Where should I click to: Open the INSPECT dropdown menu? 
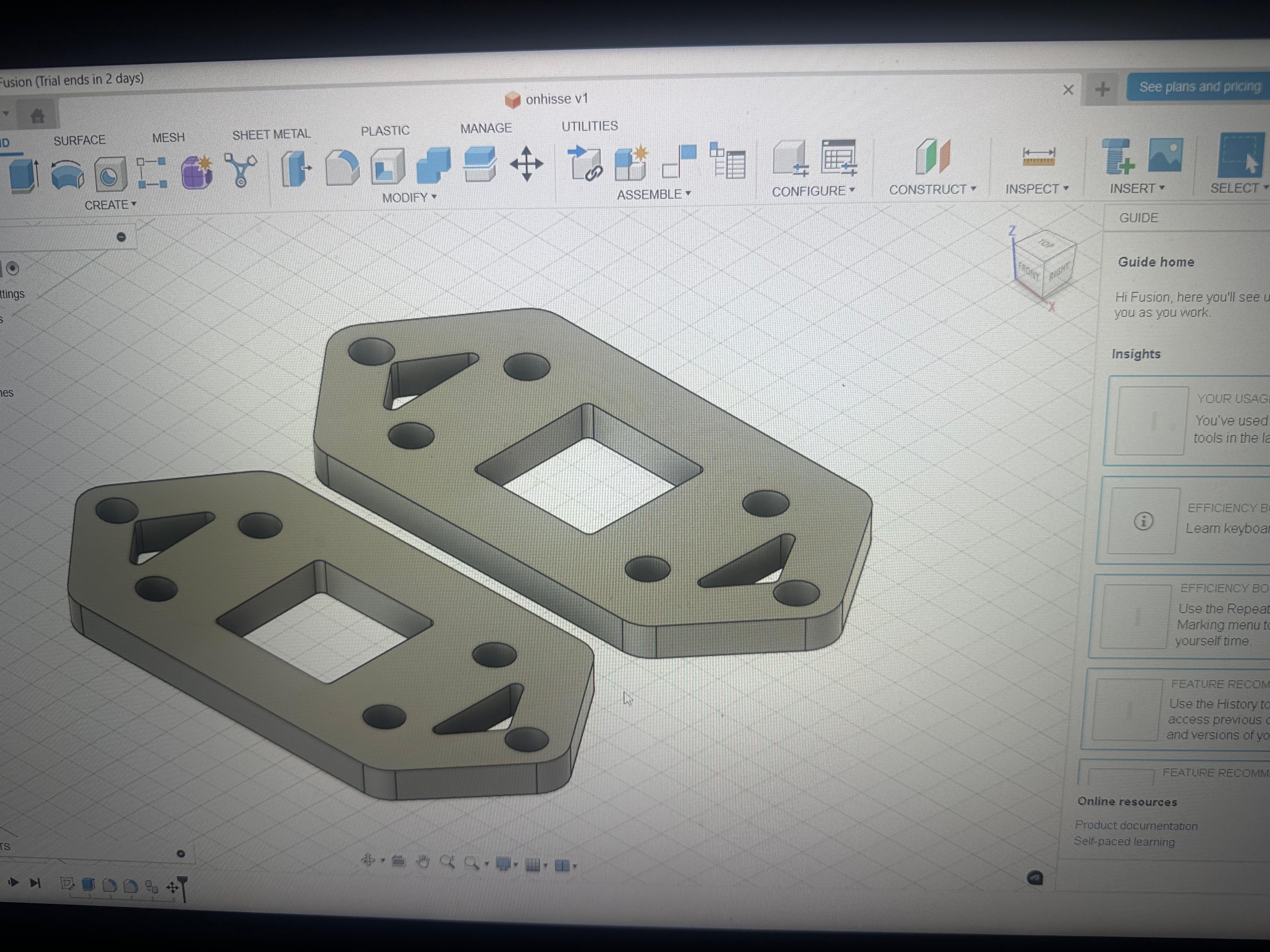(x=1037, y=189)
